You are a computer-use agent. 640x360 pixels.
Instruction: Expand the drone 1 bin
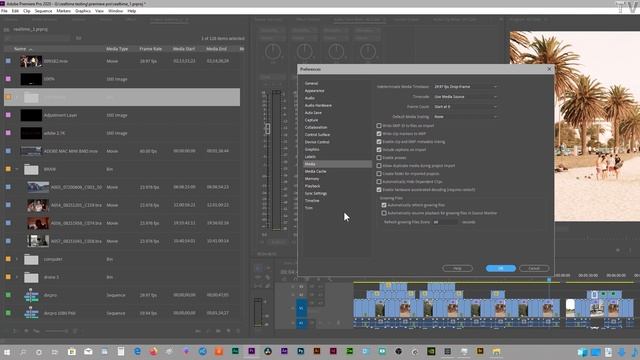[17, 277]
